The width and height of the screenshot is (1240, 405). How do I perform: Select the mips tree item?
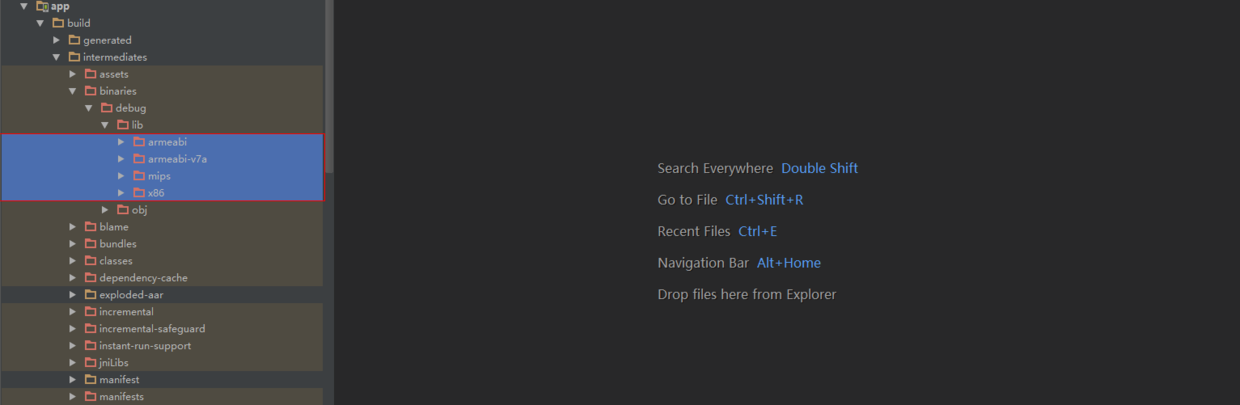point(159,176)
